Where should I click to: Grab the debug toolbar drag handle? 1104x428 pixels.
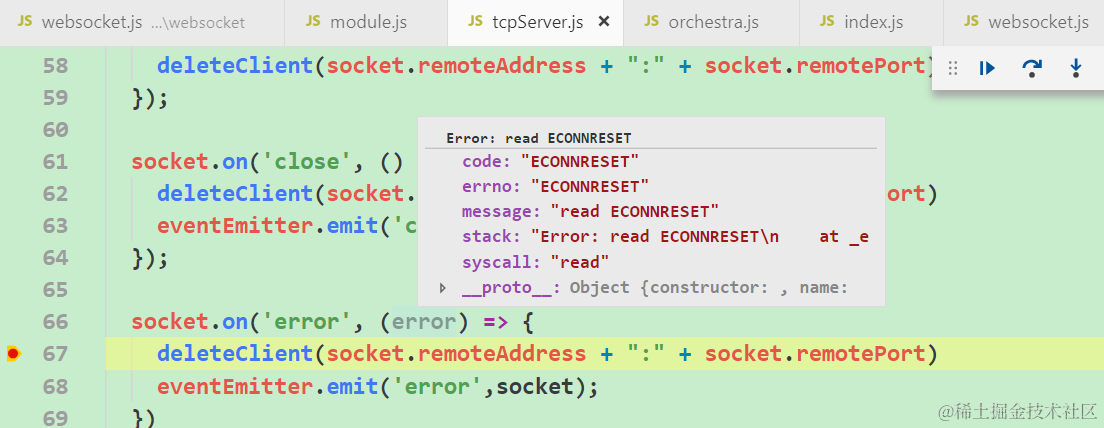click(953, 68)
